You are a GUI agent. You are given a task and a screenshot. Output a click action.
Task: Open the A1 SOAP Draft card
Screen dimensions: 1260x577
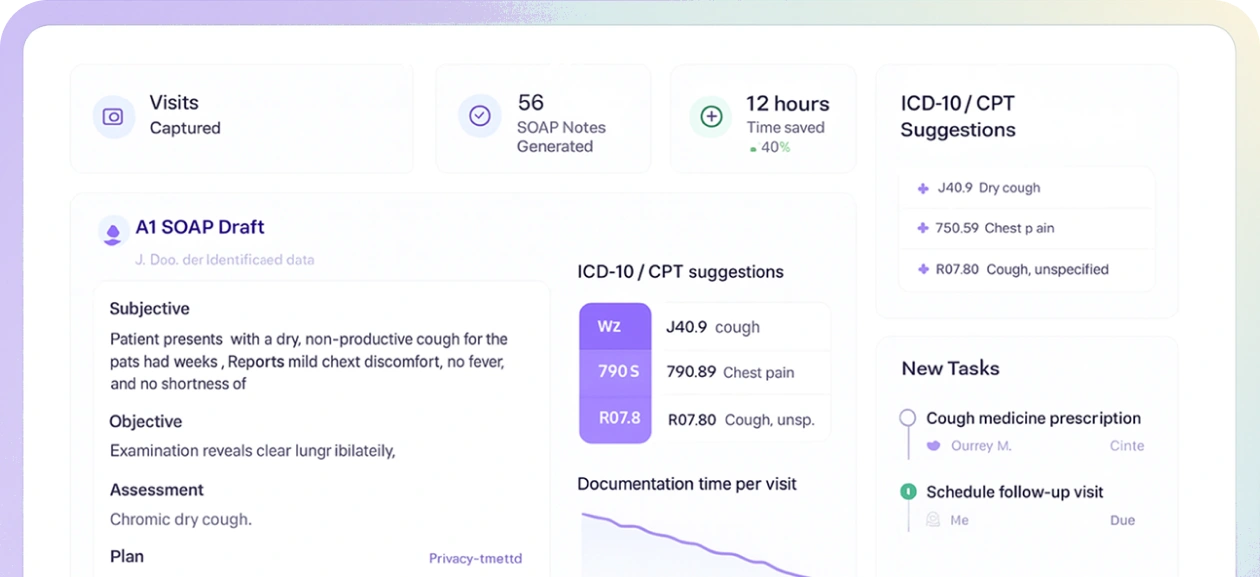pos(199,227)
